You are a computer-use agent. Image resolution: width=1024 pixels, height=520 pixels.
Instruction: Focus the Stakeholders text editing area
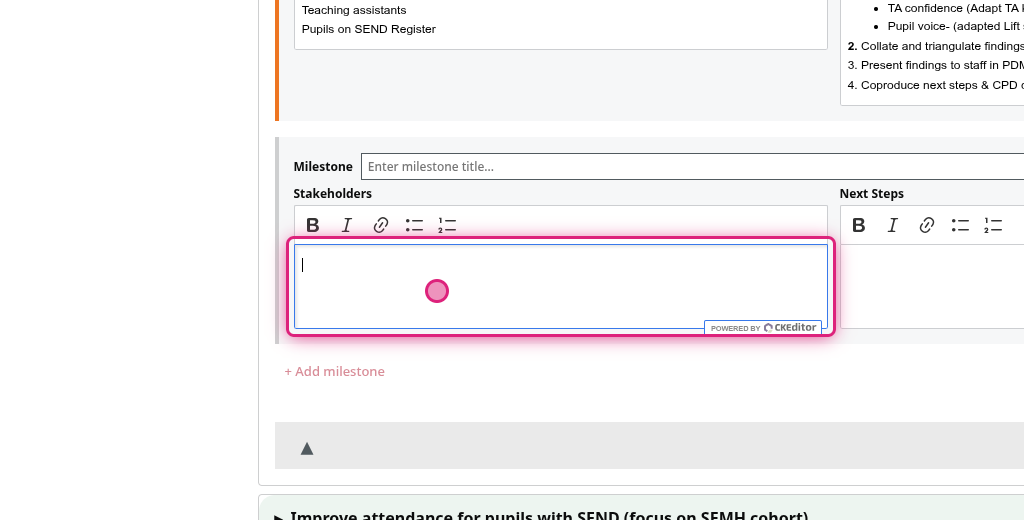click(561, 286)
